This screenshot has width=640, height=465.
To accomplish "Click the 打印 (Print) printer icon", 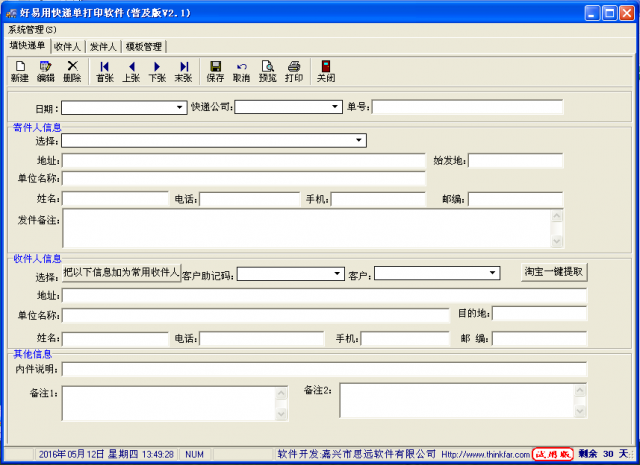I will coord(294,71).
